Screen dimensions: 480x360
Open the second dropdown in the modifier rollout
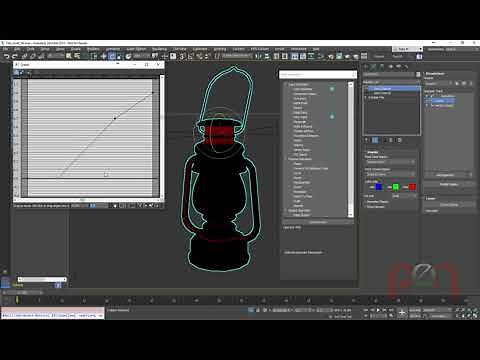tap(390, 174)
